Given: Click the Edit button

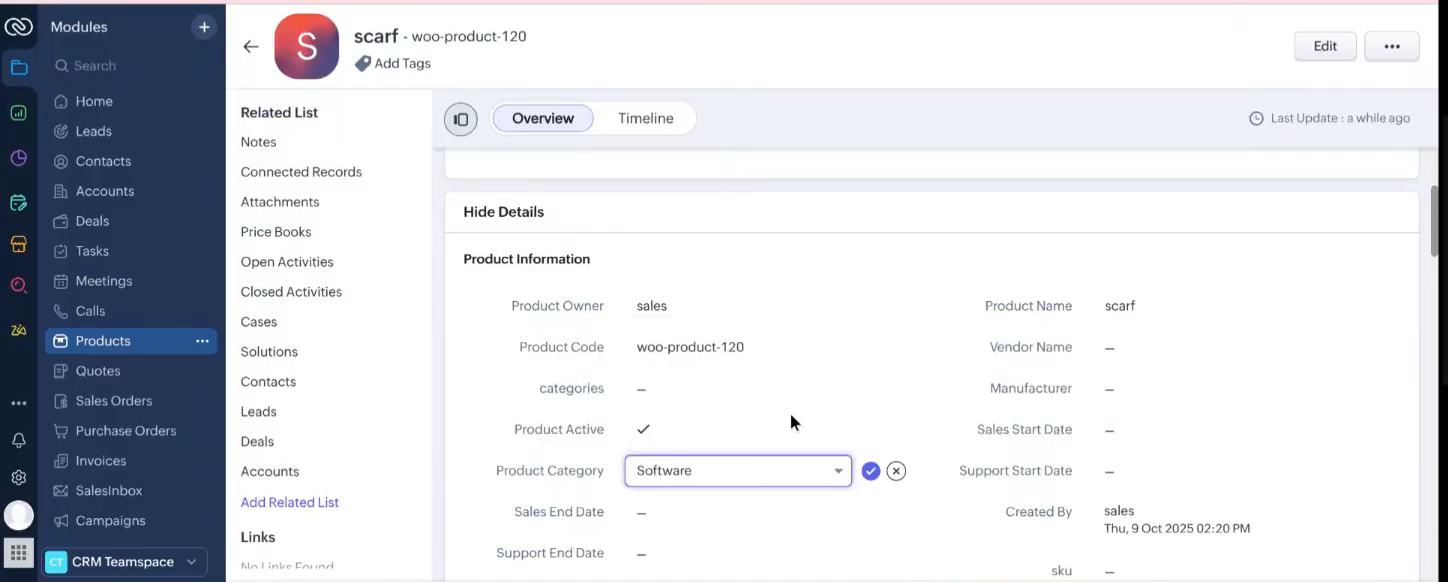Looking at the screenshot, I should [x=1325, y=46].
